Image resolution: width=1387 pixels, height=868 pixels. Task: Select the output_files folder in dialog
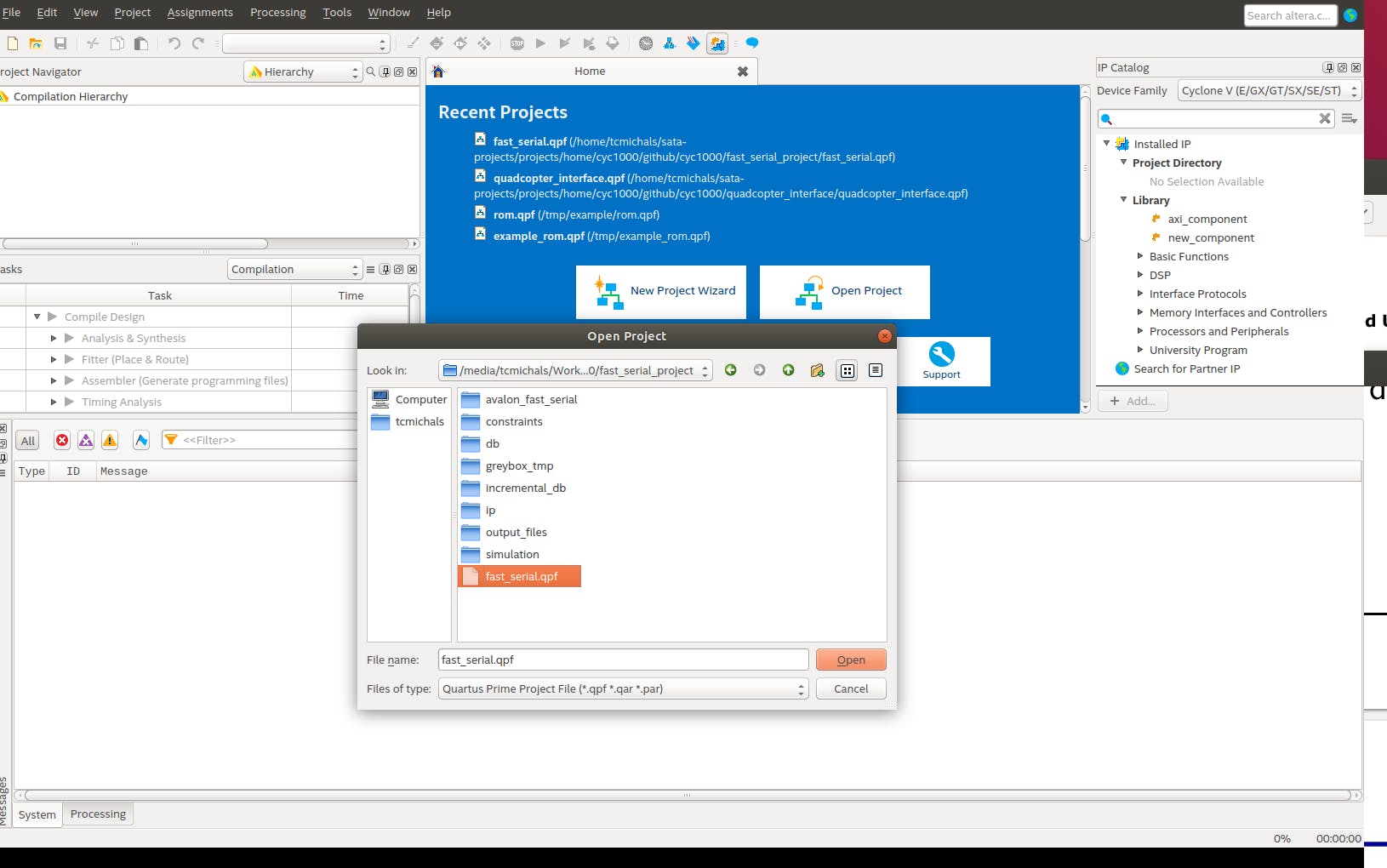(x=517, y=533)
